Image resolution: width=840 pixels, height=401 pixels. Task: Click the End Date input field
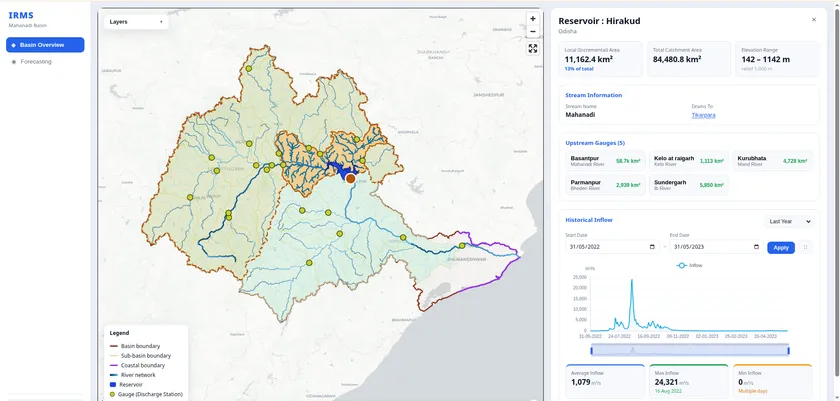click(x=717, y=247)
